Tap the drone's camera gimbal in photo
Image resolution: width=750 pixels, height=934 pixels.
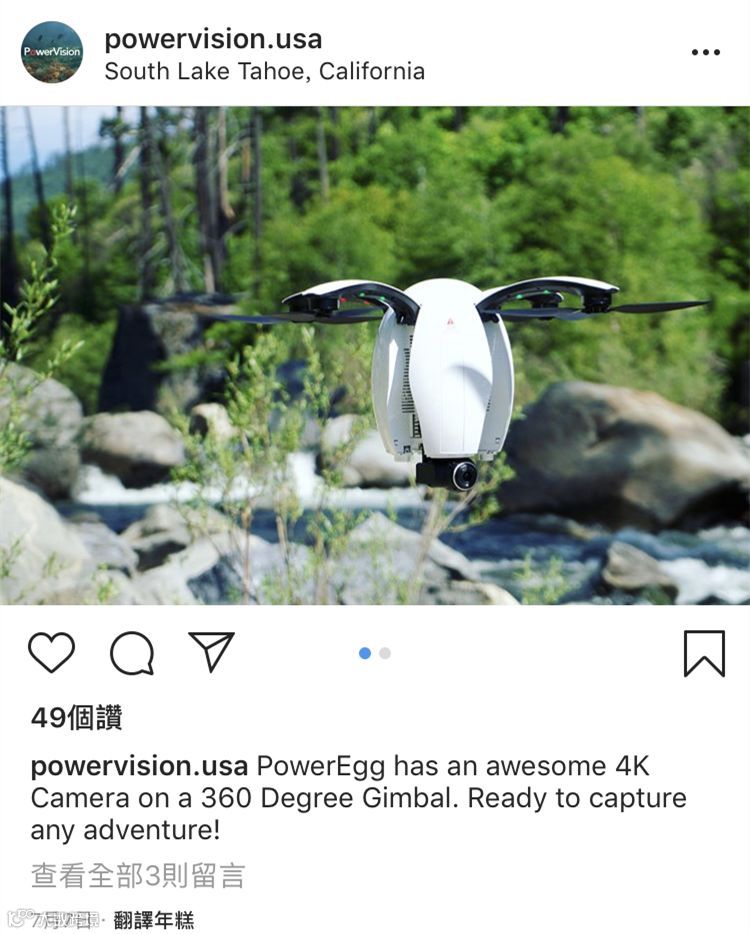click(448, 474)
